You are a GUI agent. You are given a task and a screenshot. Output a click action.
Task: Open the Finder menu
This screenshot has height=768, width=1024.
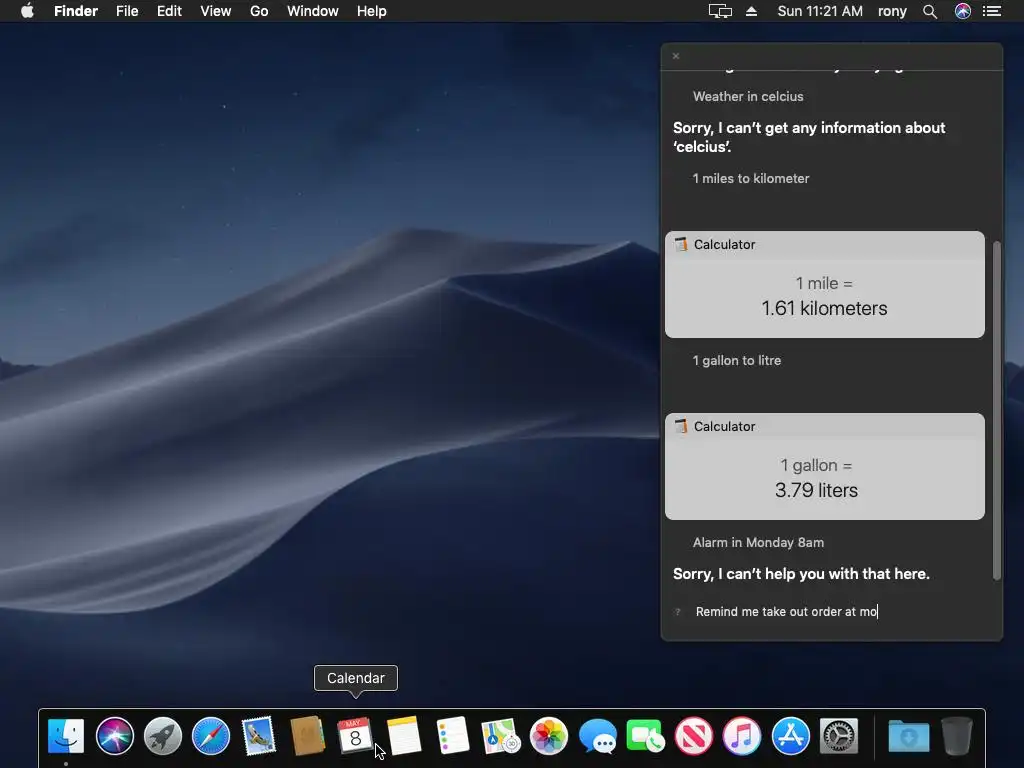tap(76, 11)
